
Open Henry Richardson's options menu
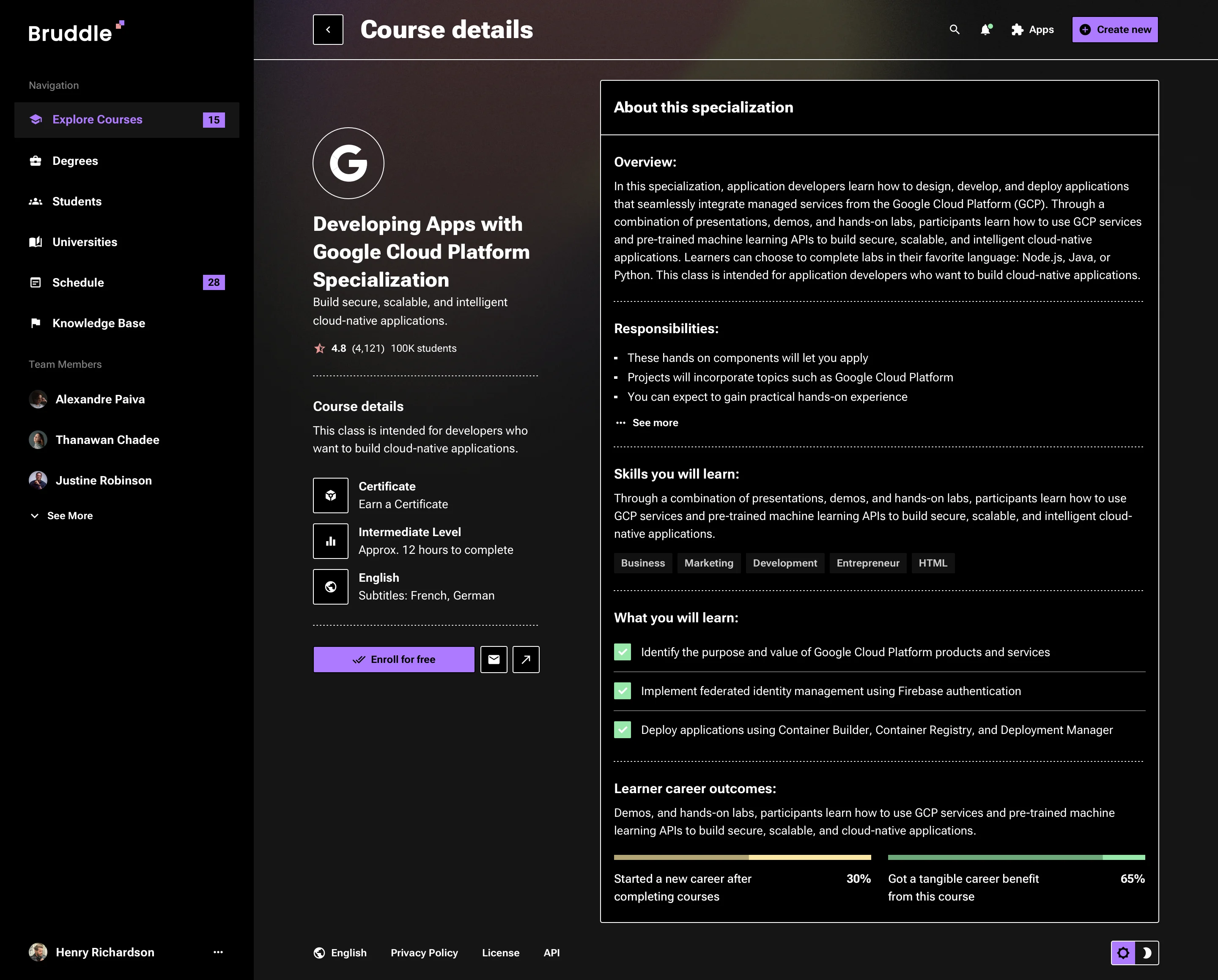point(218,953)
